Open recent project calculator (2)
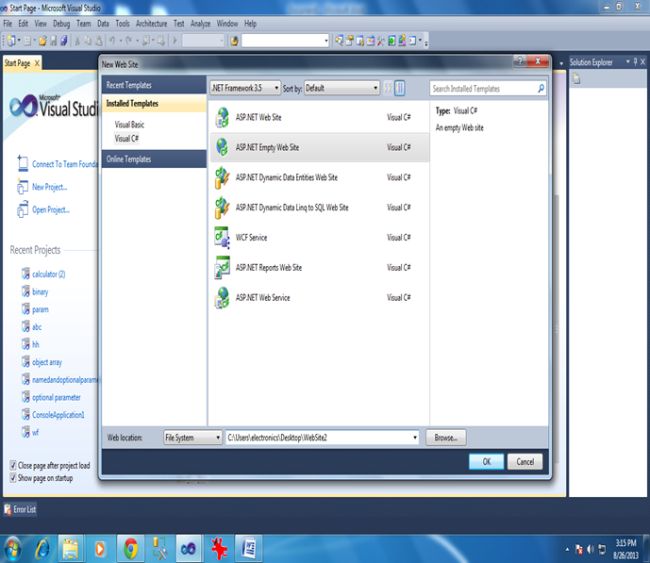 [49, 274]
